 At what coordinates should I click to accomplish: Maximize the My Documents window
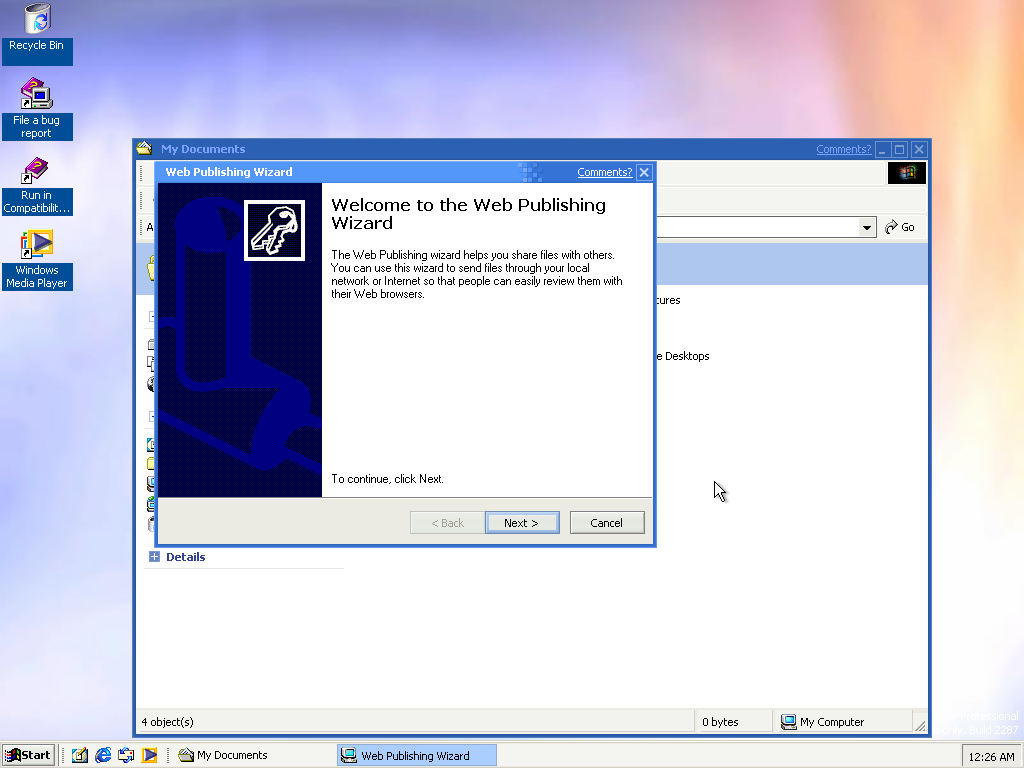(899, 150)
